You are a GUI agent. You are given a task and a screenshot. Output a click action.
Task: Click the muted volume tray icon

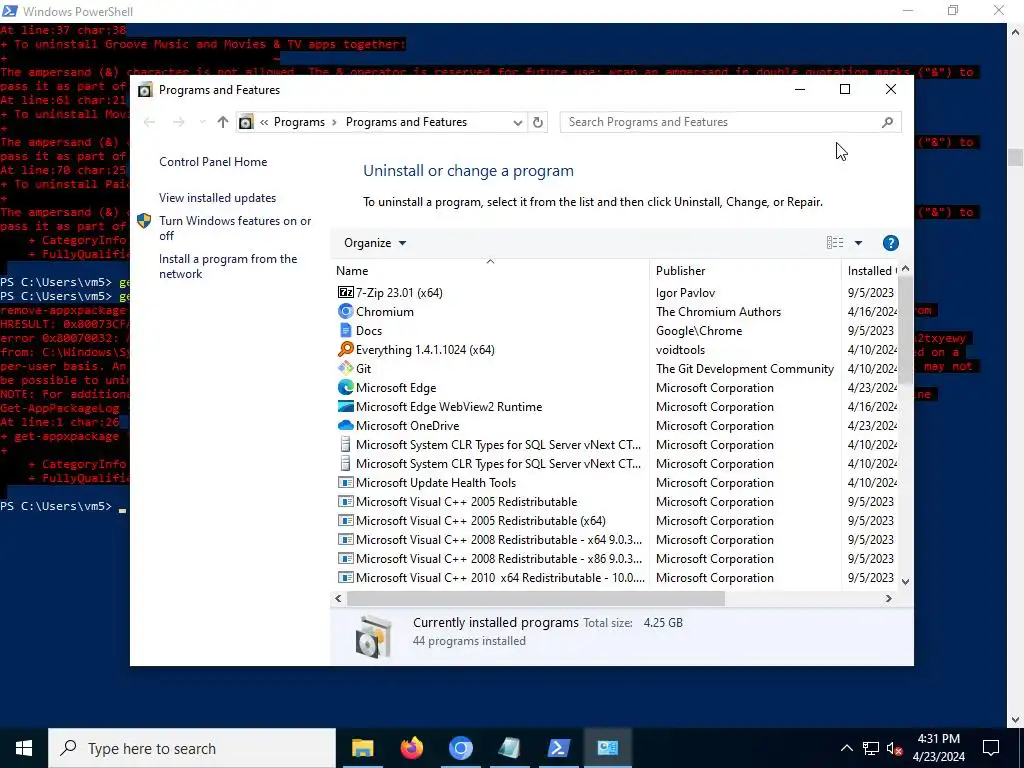pyautogui.click(x=894, y=748)
